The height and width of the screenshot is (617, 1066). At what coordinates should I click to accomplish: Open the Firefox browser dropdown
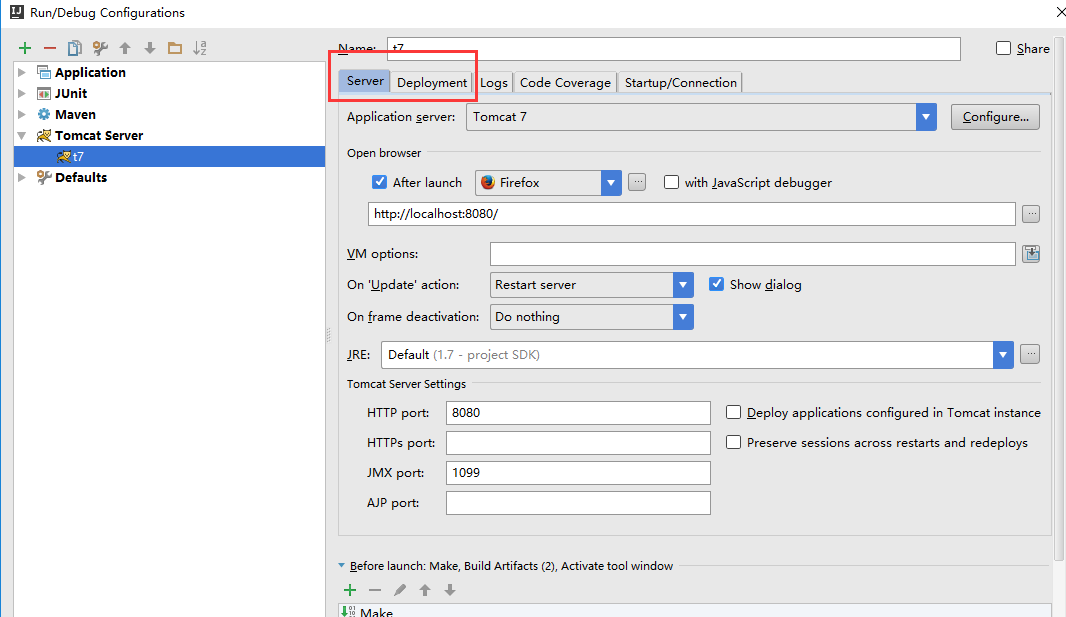click(x=611, y=183)
